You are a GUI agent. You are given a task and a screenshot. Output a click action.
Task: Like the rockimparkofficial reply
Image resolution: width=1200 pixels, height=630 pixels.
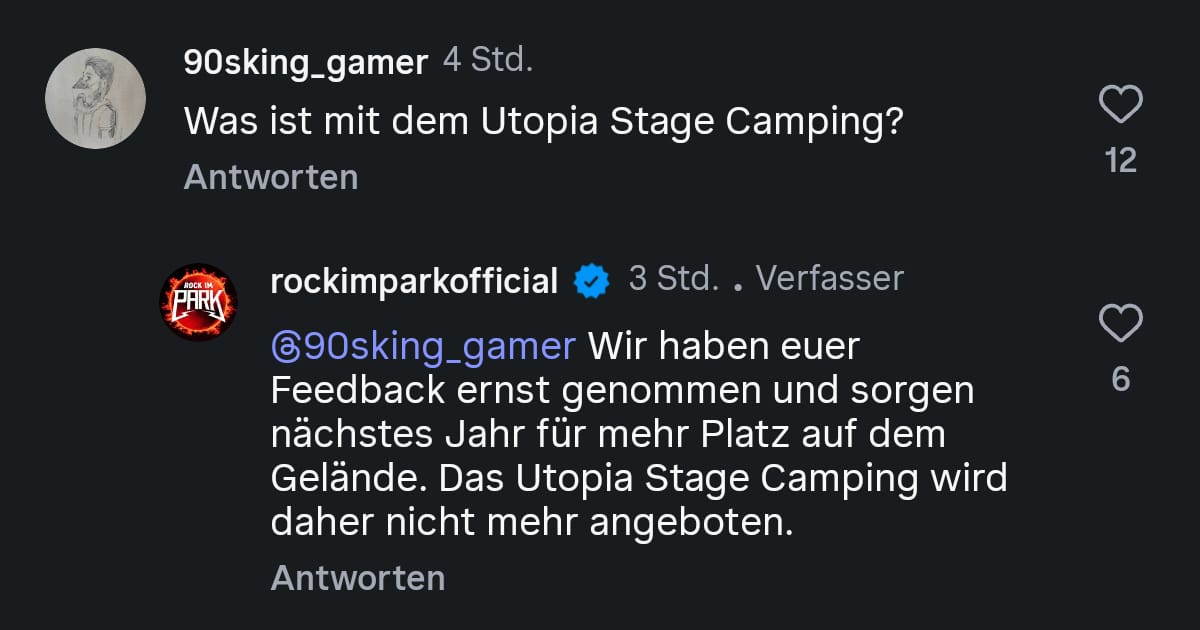coord(1120,323)
